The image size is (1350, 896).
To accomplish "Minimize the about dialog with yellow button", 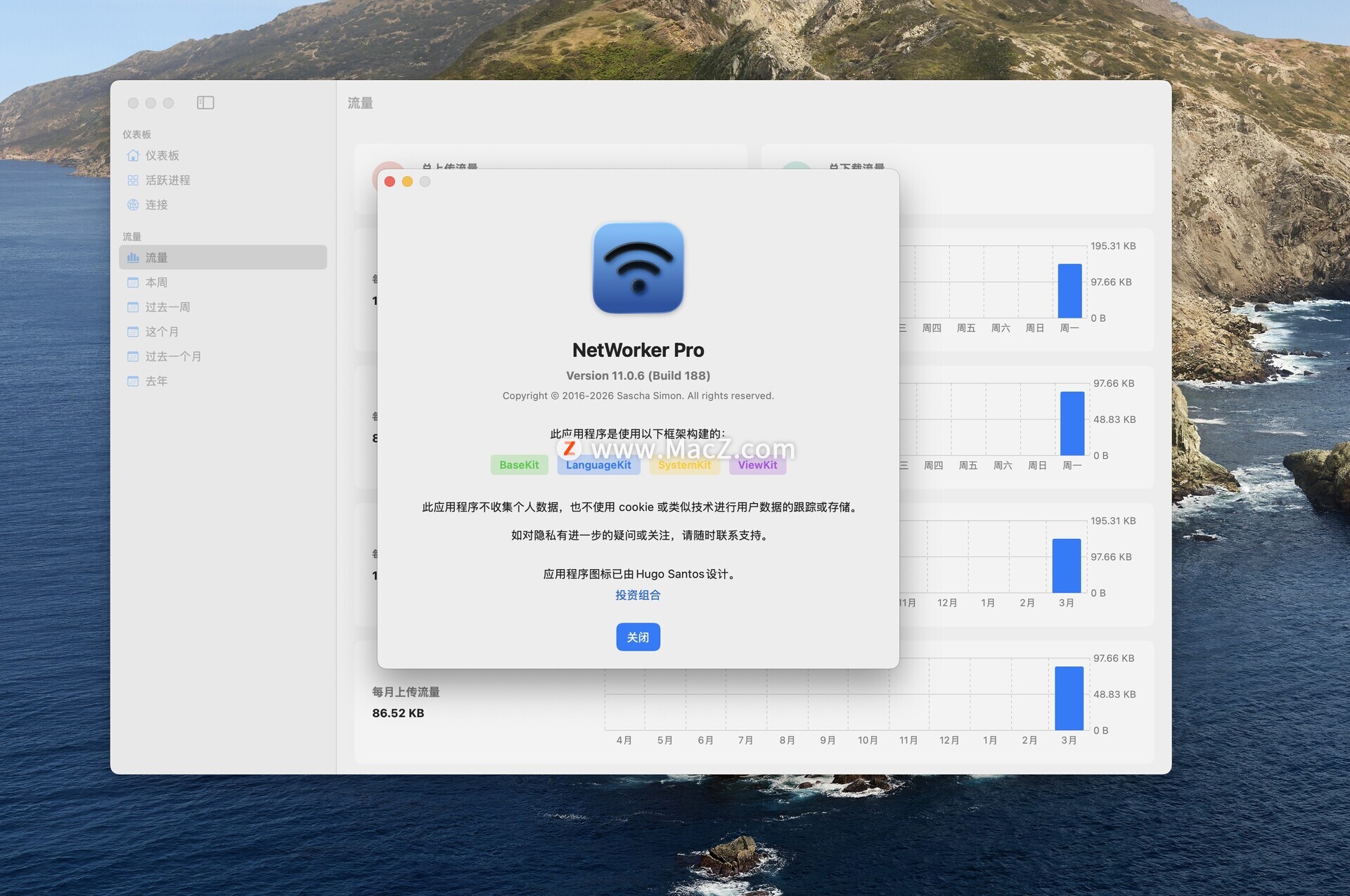I will [x=407, y=182].
